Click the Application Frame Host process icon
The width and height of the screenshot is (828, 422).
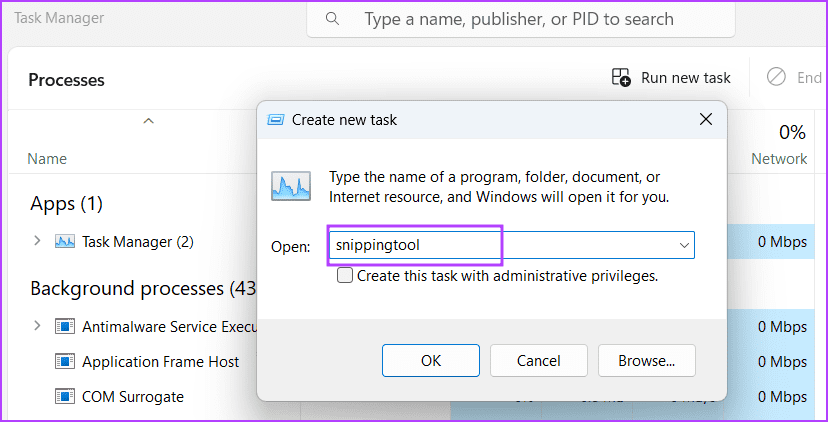coord(65,362)
